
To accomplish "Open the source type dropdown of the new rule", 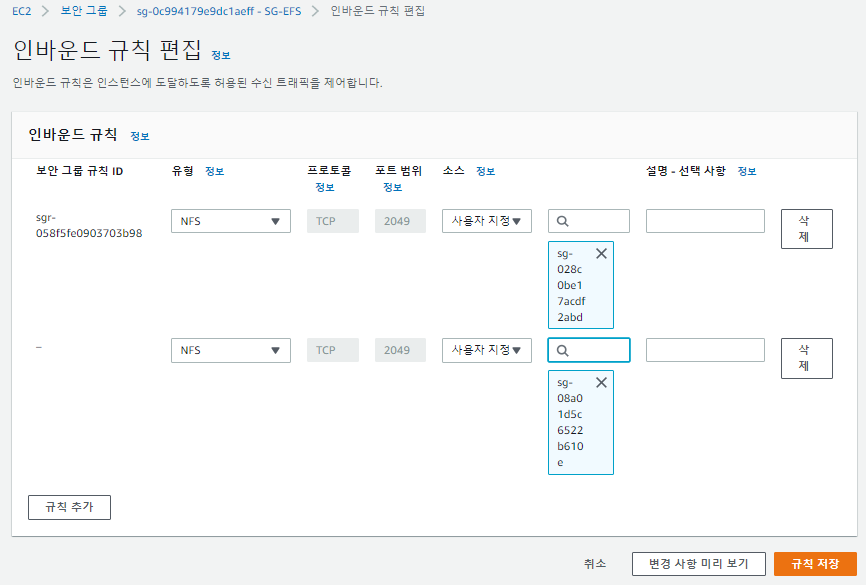I will pos(487,350).
